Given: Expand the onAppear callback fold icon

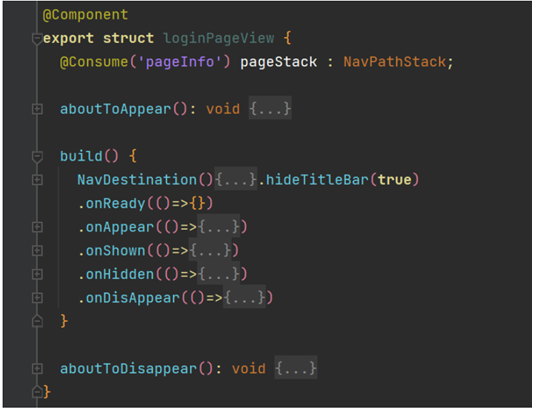Looking at the screenshot, I should click(37, 227).
